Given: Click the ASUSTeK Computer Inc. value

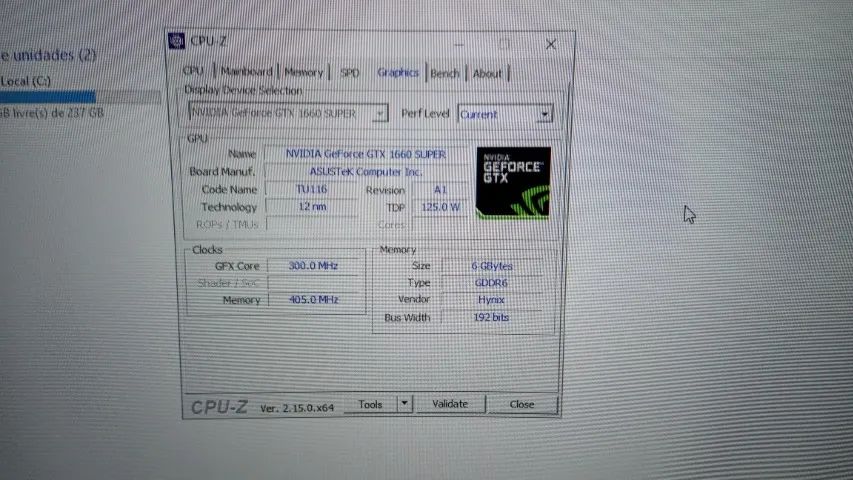Looking at the screenshot, I should pos(366,171).
